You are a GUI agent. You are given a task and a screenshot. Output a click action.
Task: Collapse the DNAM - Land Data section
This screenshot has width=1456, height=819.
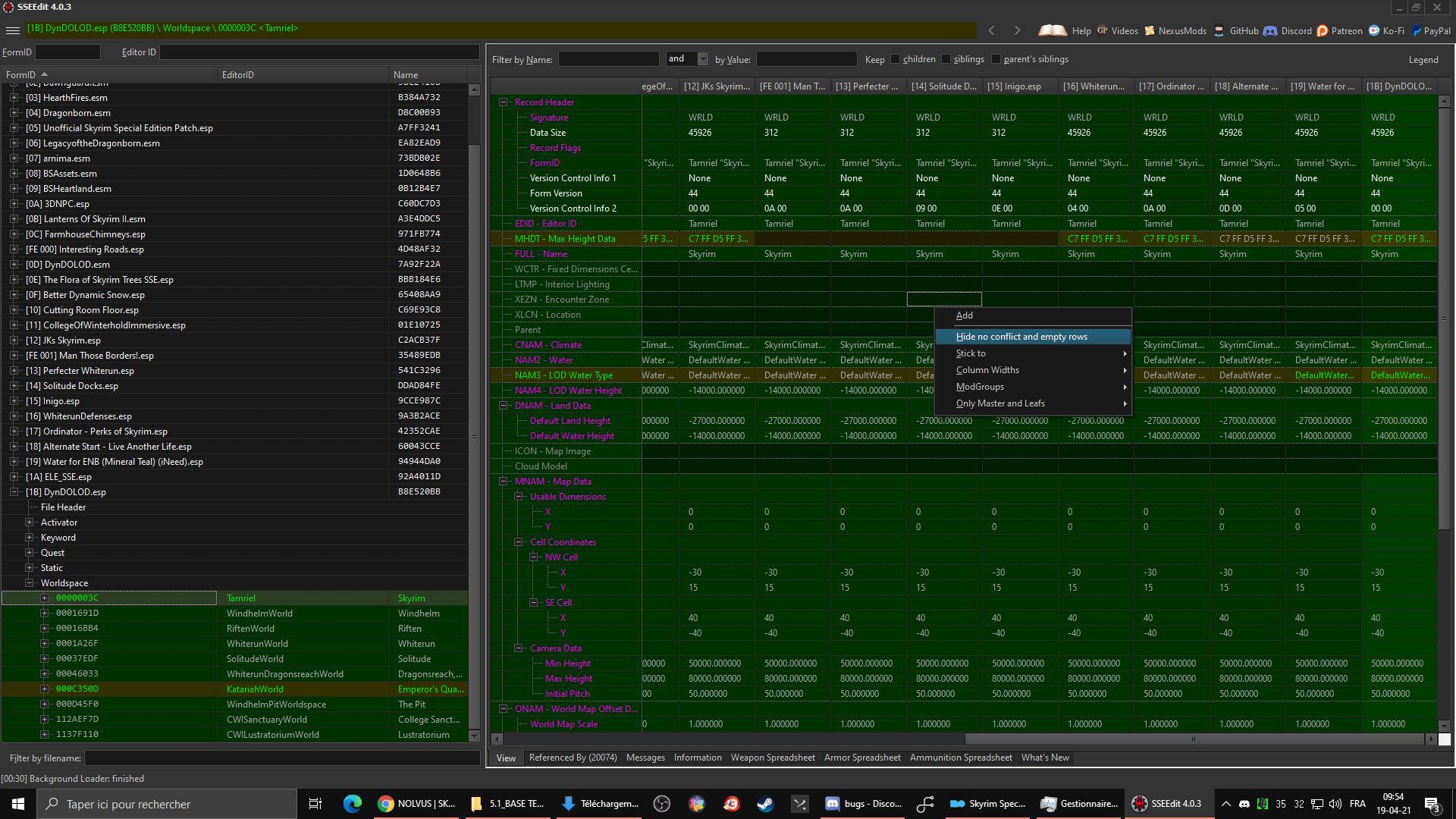503,406
